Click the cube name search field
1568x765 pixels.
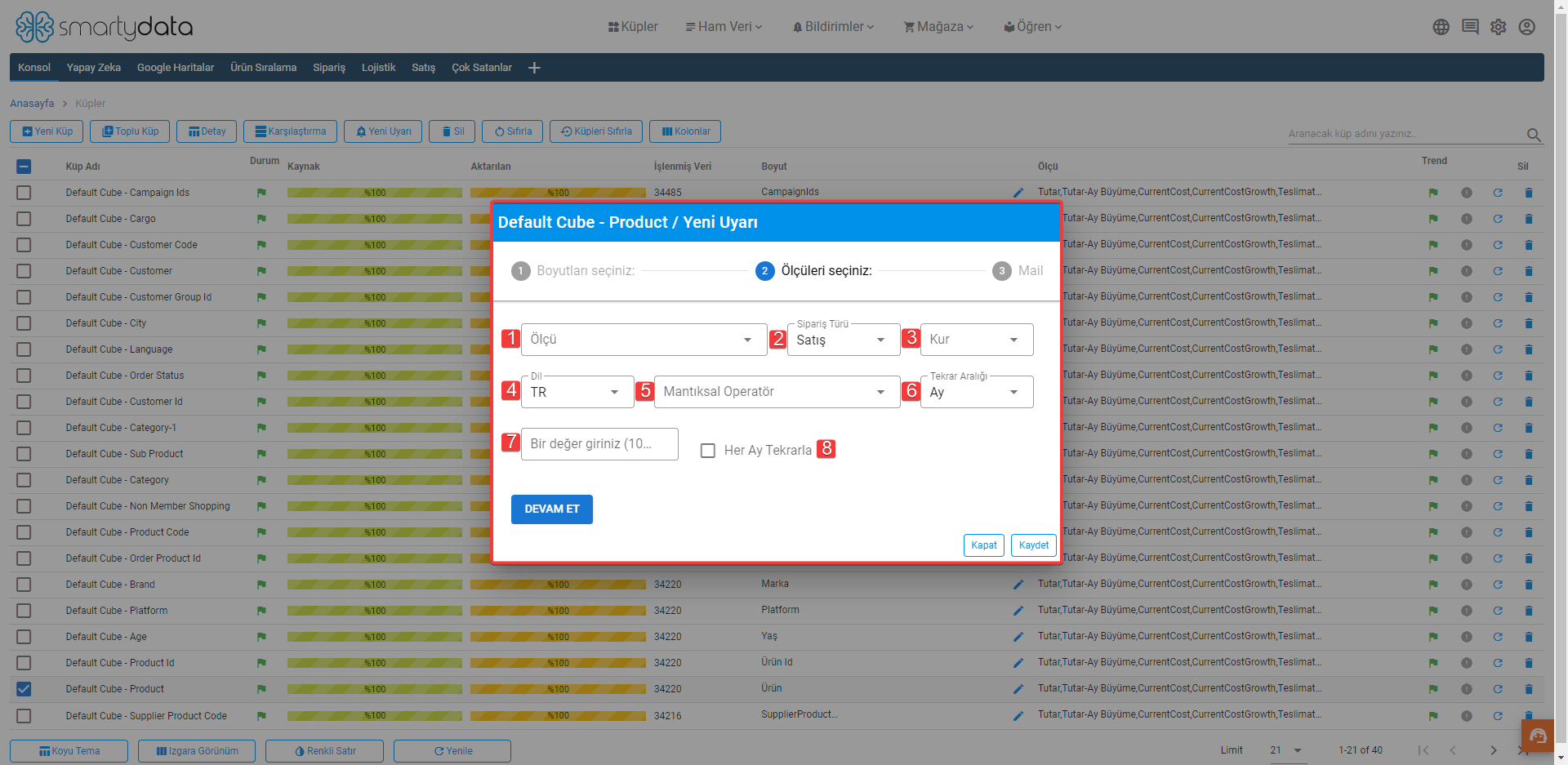(x=1406, y=134)
